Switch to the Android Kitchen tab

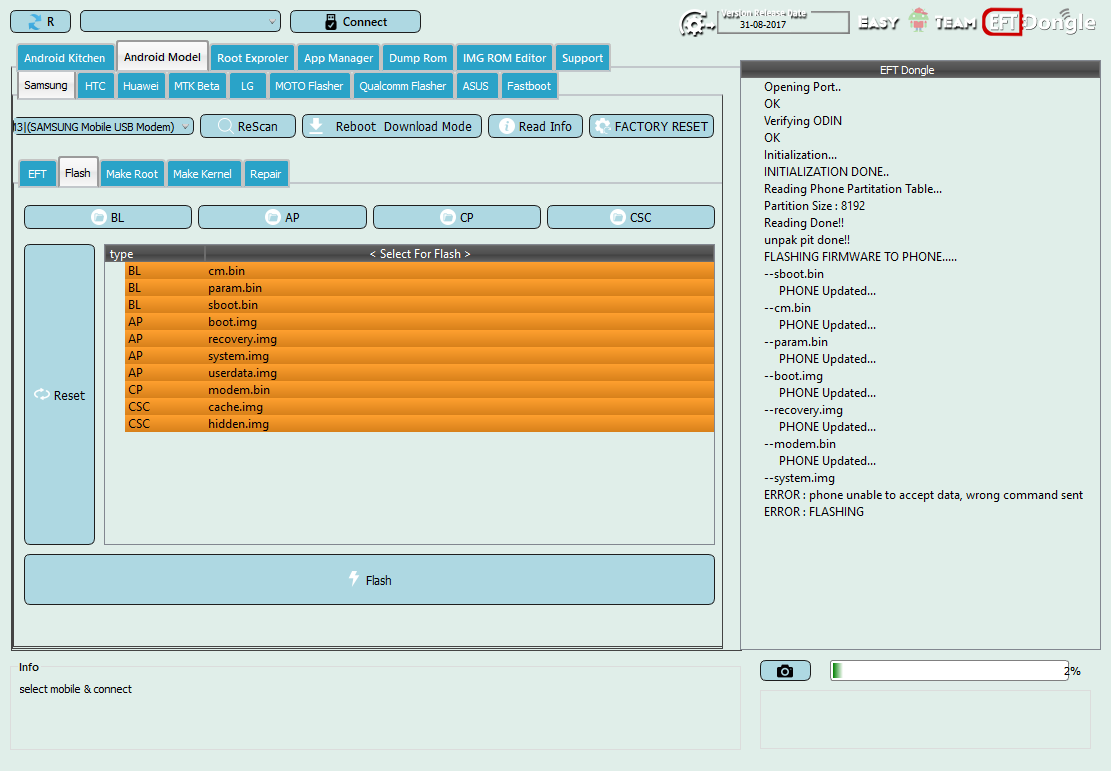[64, 58]
